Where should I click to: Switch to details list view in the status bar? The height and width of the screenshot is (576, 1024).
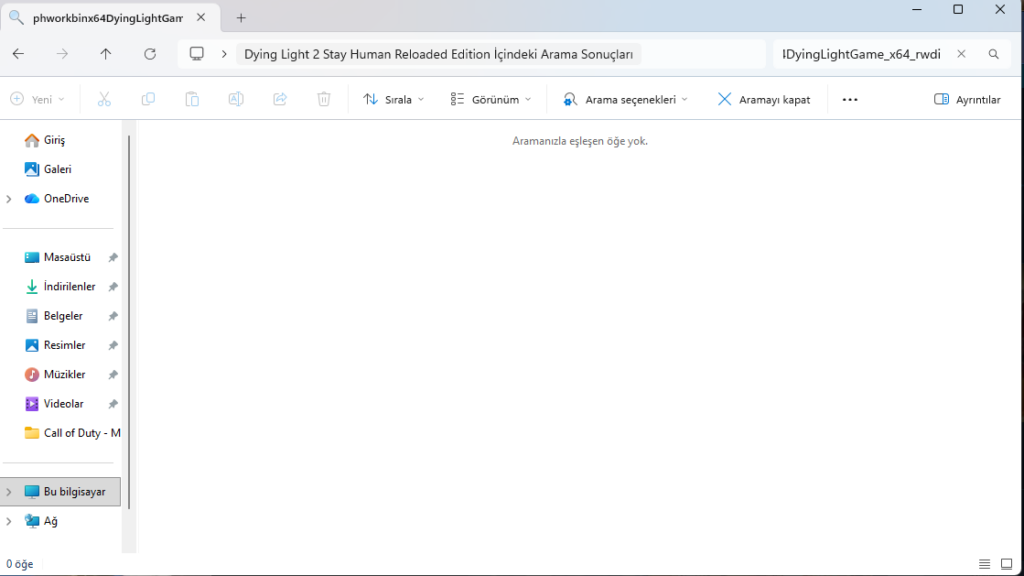coord(984,564)
